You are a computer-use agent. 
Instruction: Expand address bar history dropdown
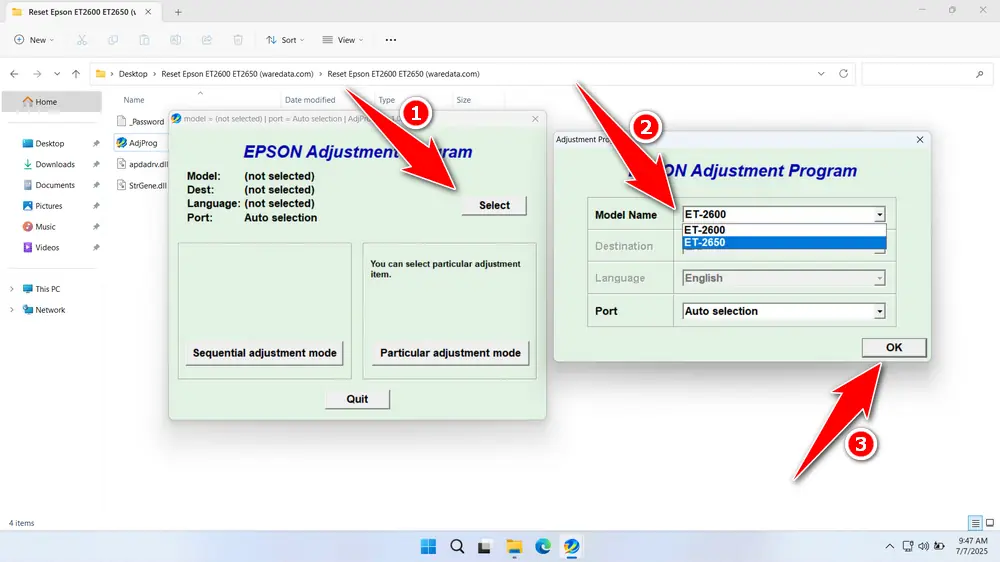pyautogui.click(x=821, y=74)
